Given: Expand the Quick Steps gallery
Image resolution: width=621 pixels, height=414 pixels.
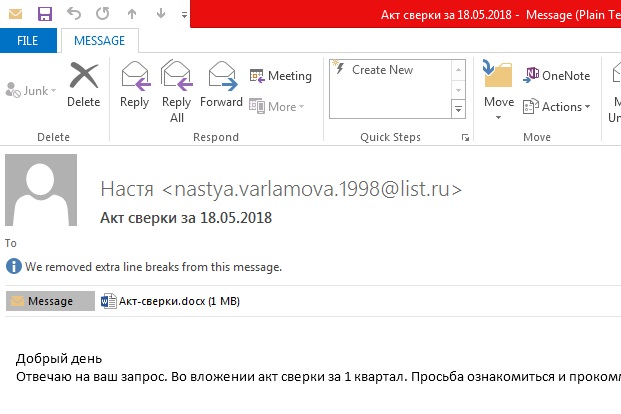Looking at the screenshot, I should point(458,109).
